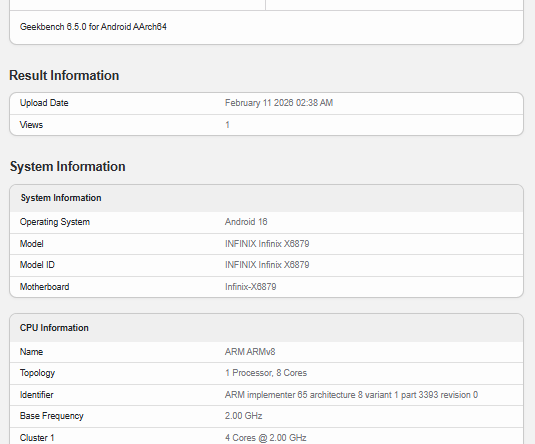Click the Identifier label

tap(37, 395)
